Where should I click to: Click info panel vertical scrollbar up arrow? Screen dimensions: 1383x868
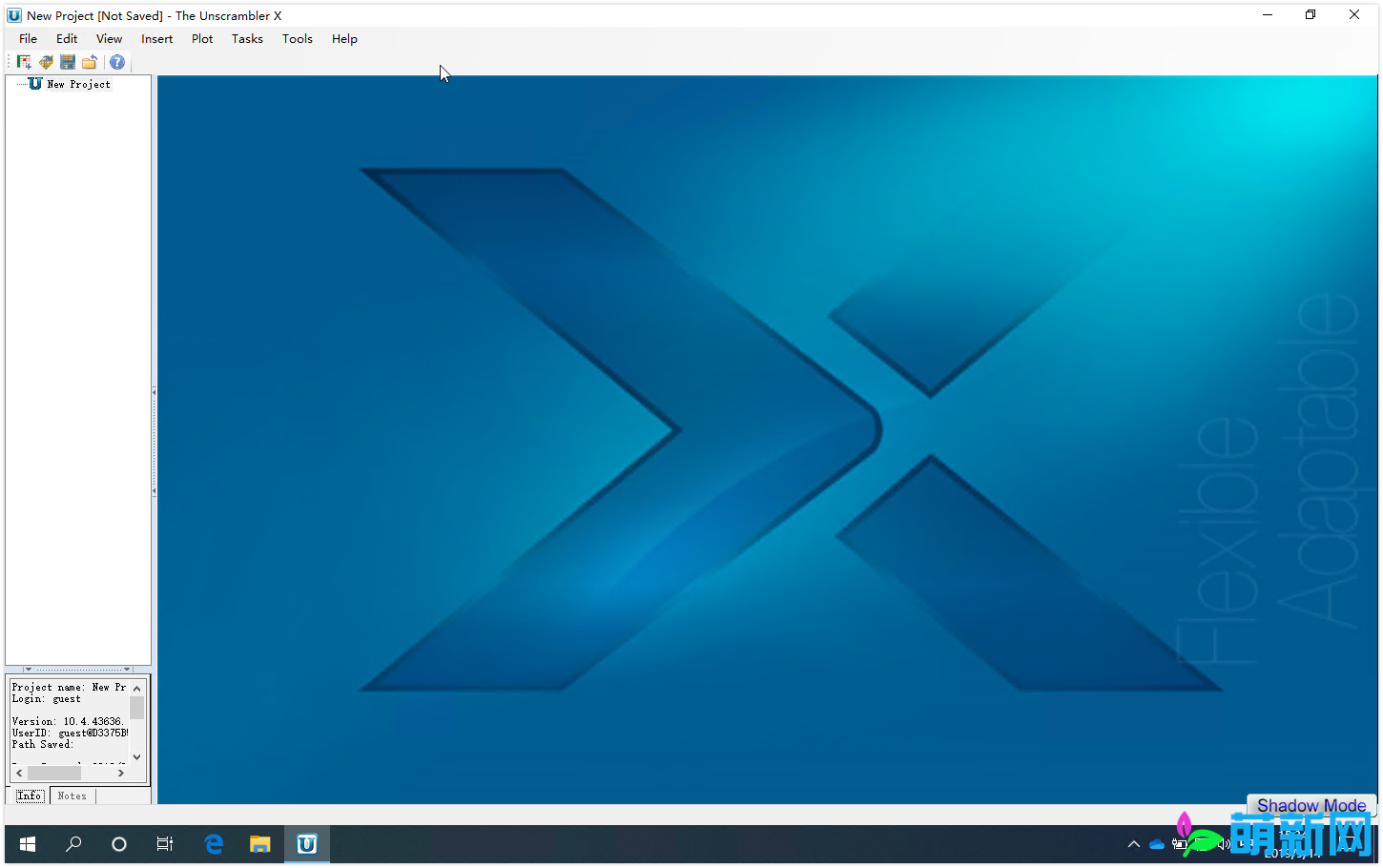(x=137, y=688)
